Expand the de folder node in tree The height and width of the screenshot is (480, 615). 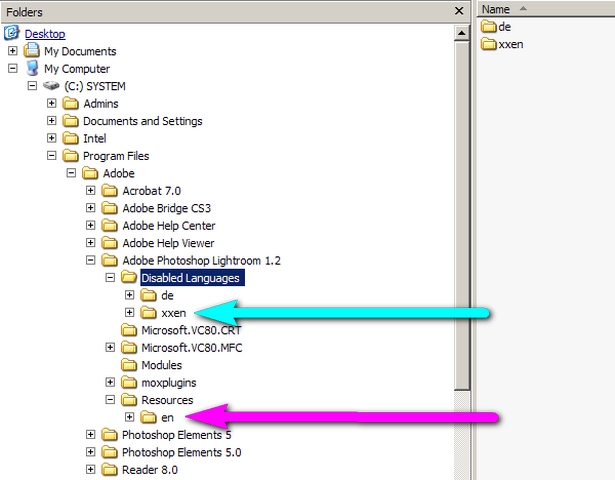[x=129, y=295]
